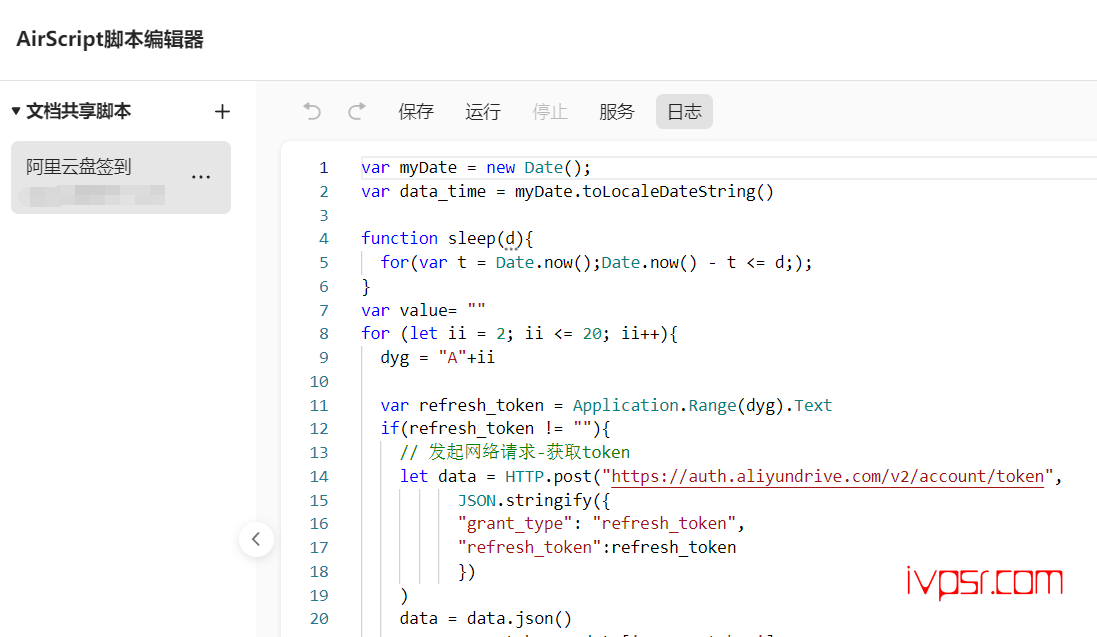1097x637 pixels.
Task: Click 'Application.Range(dyg).Text' code
Action: click(702, 405)
